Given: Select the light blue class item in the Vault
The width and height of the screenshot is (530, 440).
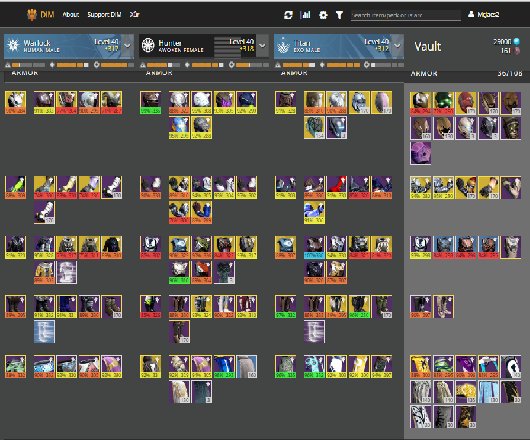Looking at the screenshot, I should 488,391.
